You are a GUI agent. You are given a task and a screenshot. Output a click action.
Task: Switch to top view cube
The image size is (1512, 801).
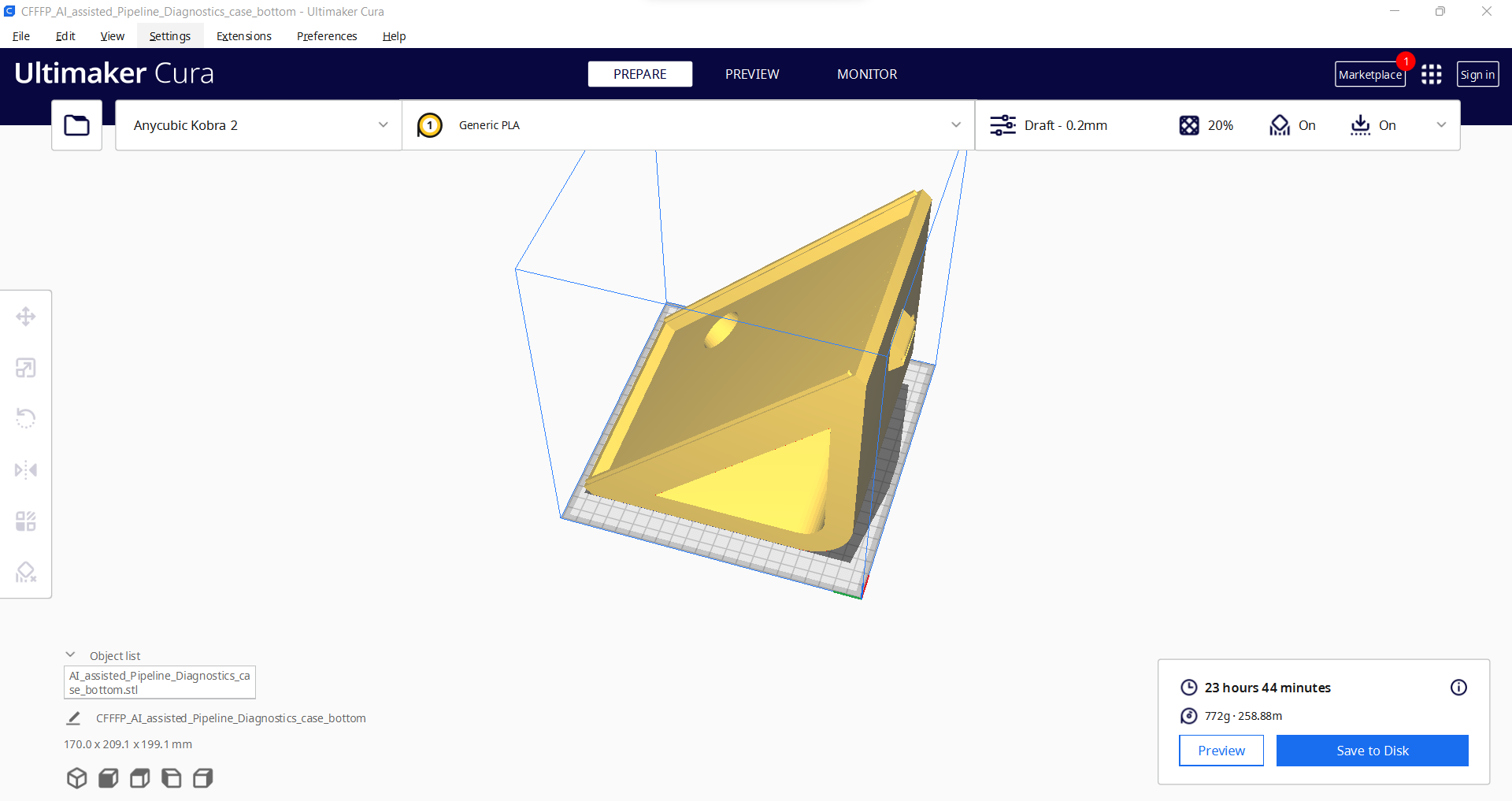click(x=139, y=778)
